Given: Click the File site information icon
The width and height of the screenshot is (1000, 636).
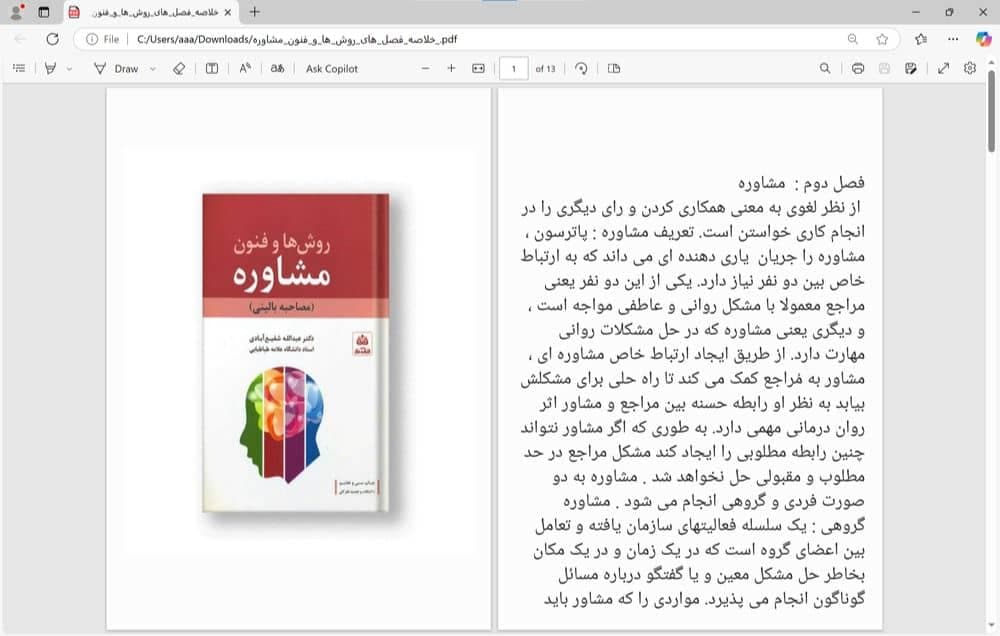Looking at the screenshot, I should coord(92,39).
